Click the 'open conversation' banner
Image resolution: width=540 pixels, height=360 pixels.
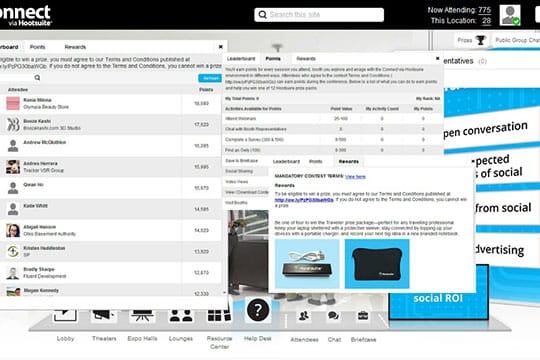click(x=486, y=130)
